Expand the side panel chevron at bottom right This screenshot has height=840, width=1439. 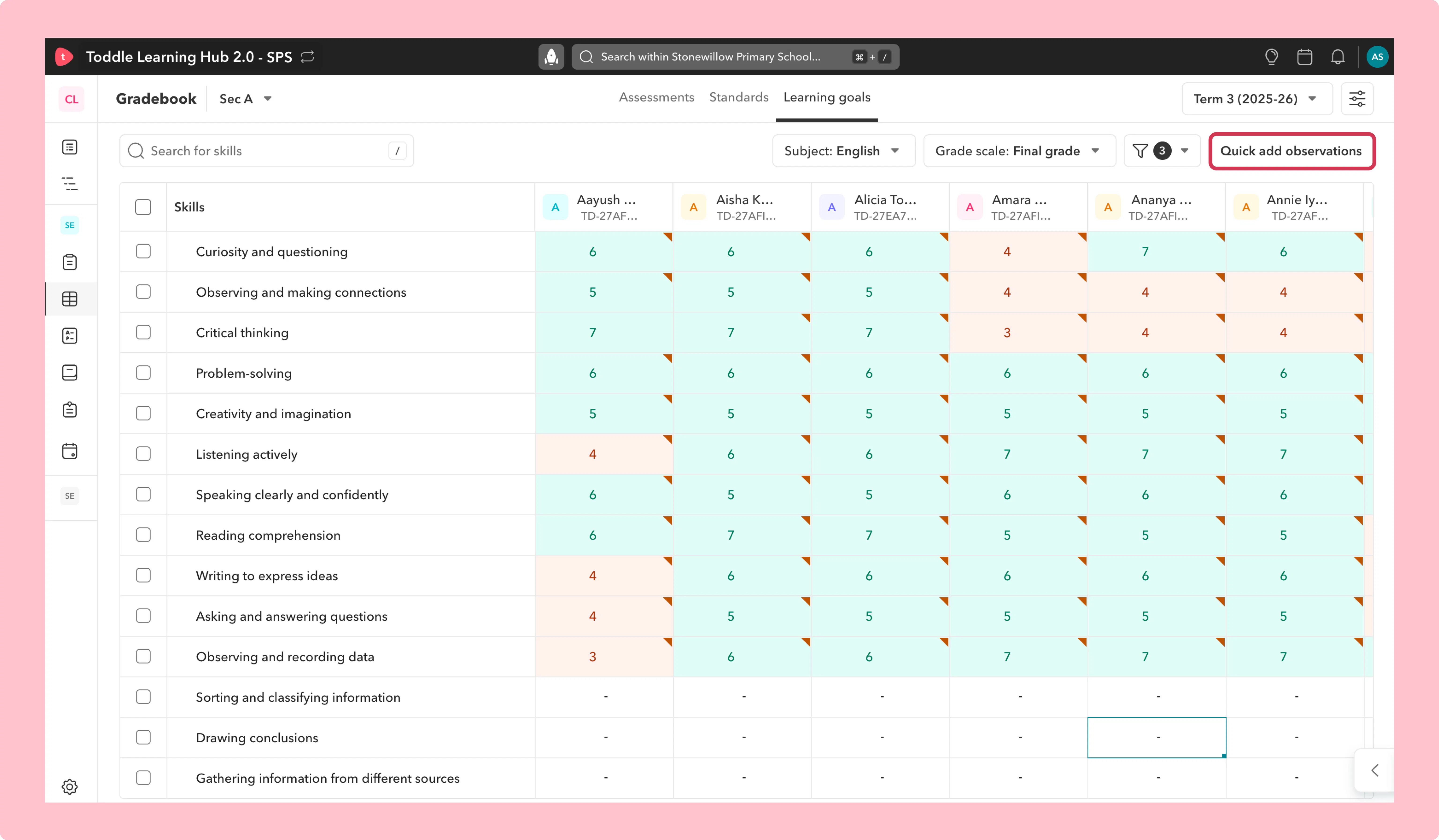(x=1374, y=770)
